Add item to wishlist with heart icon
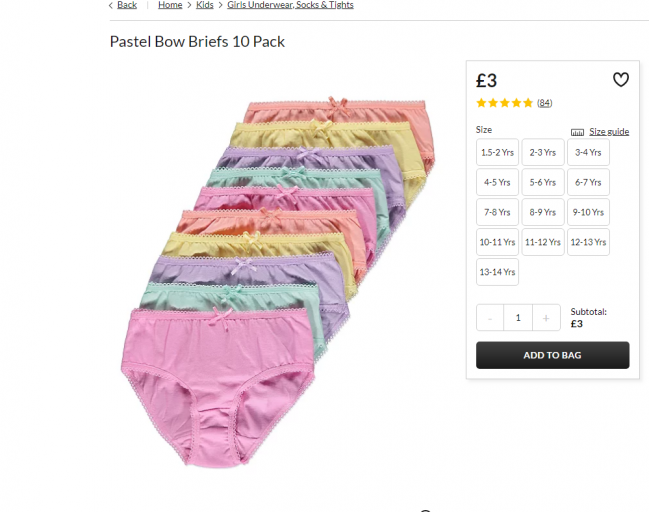The width and height of the screenshot is (649, 512). [620, 80]
